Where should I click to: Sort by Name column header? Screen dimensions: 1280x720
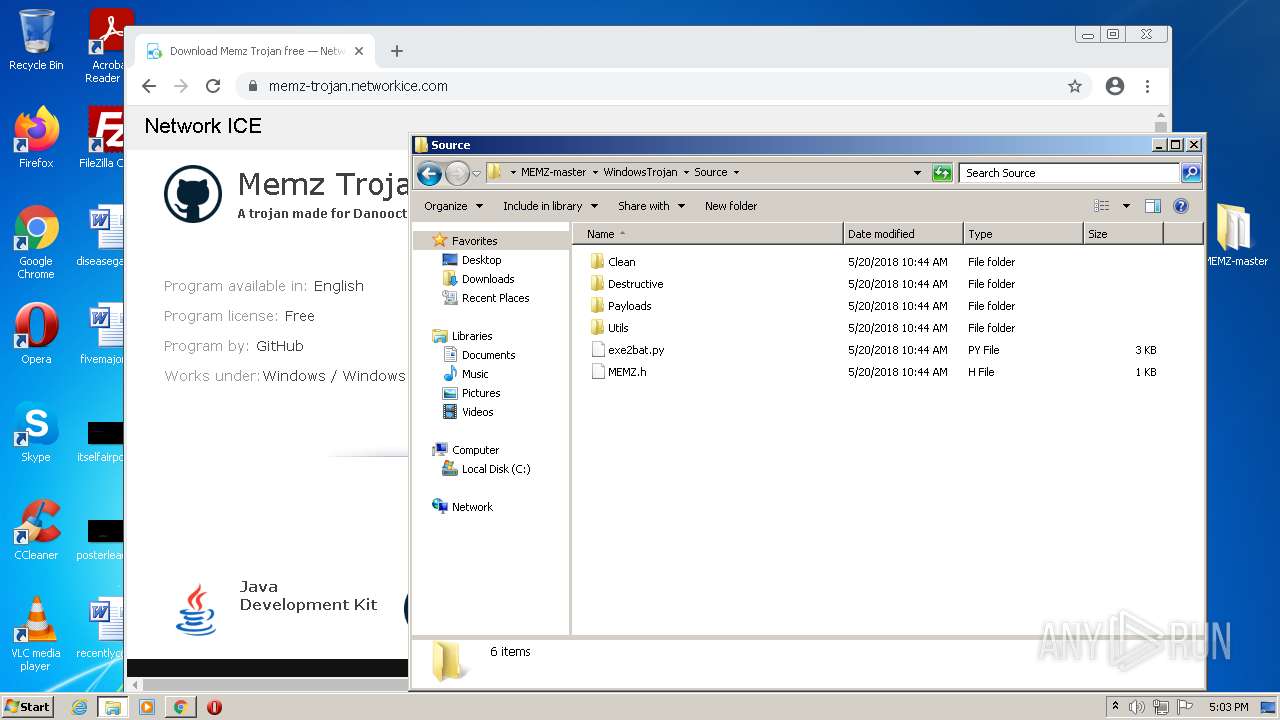point(708,234)
